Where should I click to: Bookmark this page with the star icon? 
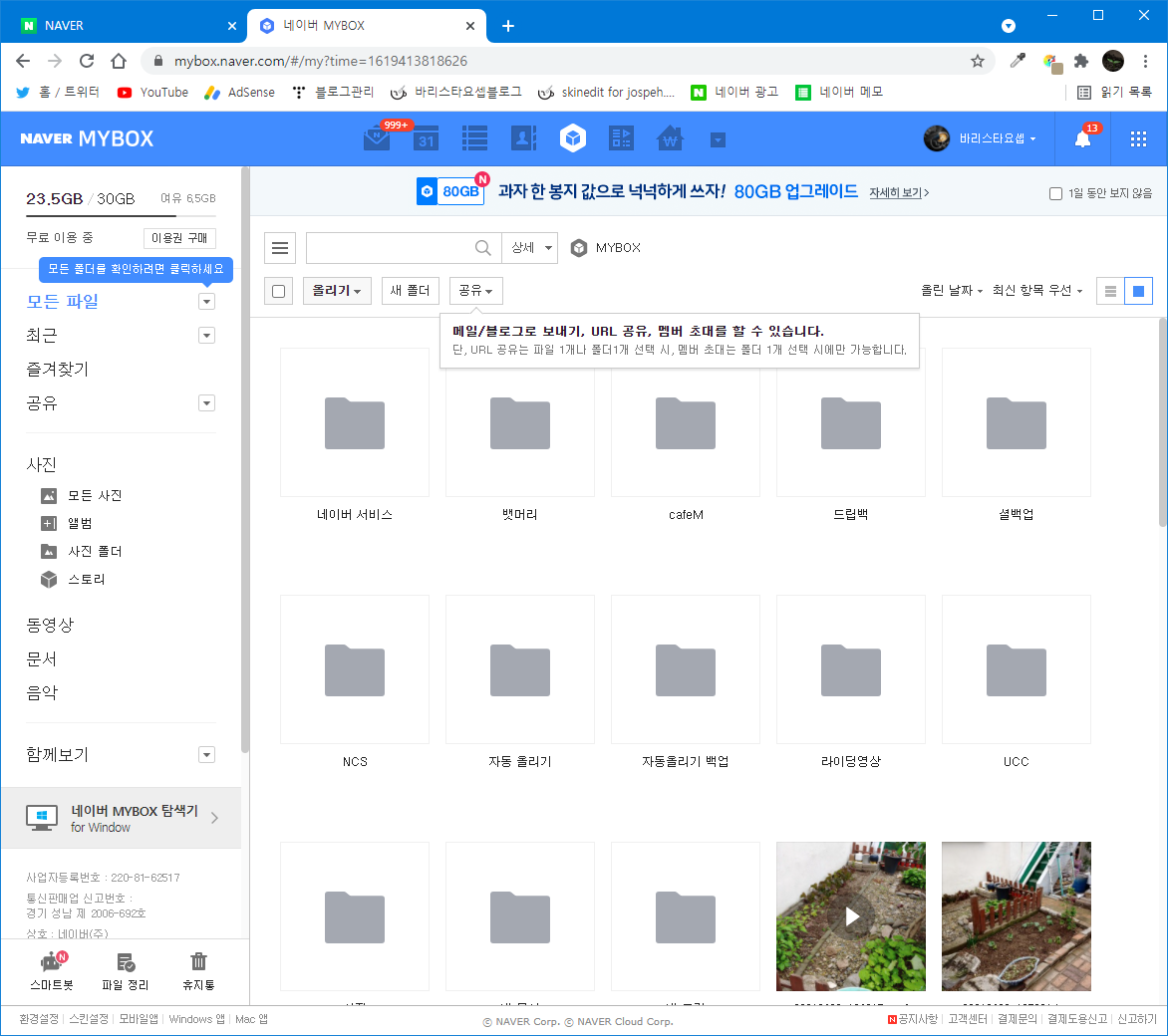(978, 61)
